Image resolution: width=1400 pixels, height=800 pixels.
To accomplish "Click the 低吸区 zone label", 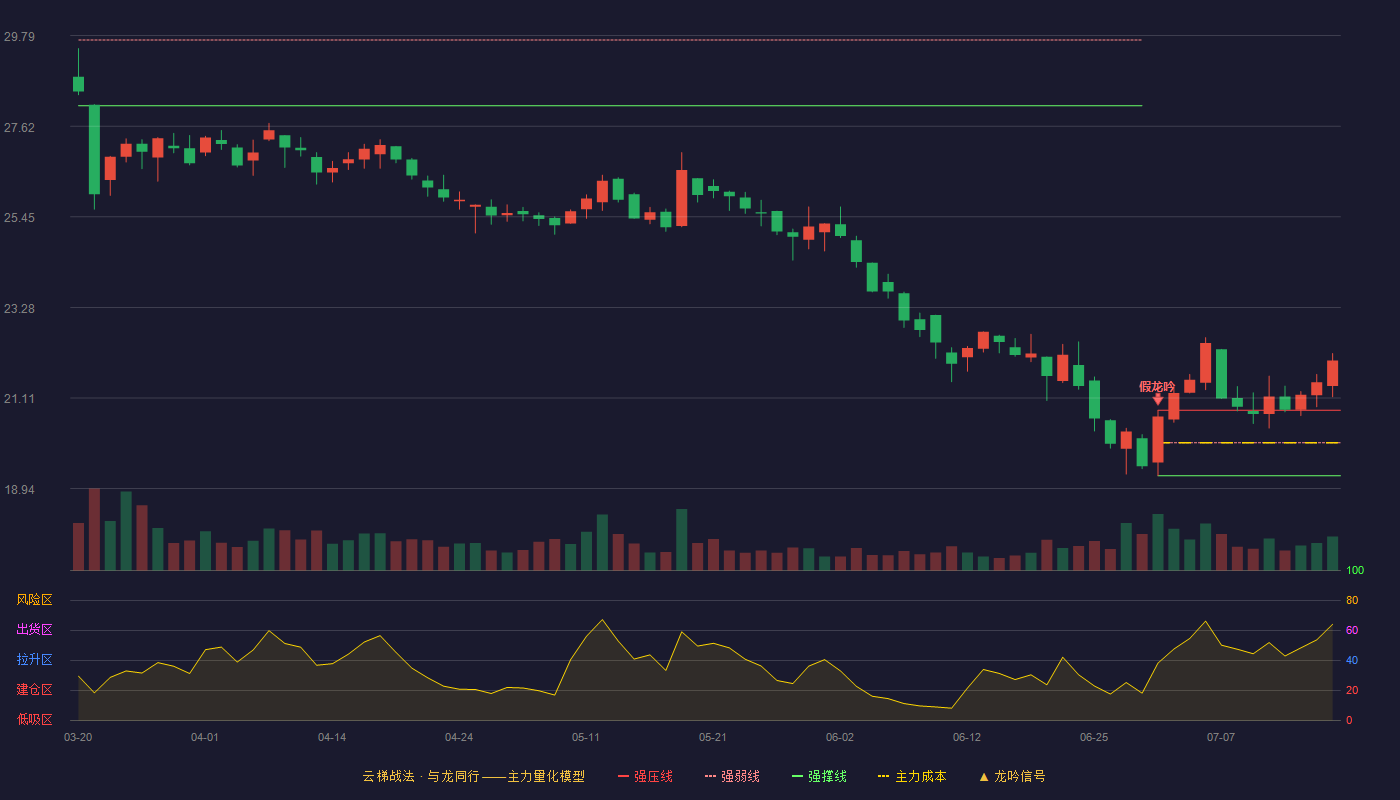I will click(x=34, y=720).
